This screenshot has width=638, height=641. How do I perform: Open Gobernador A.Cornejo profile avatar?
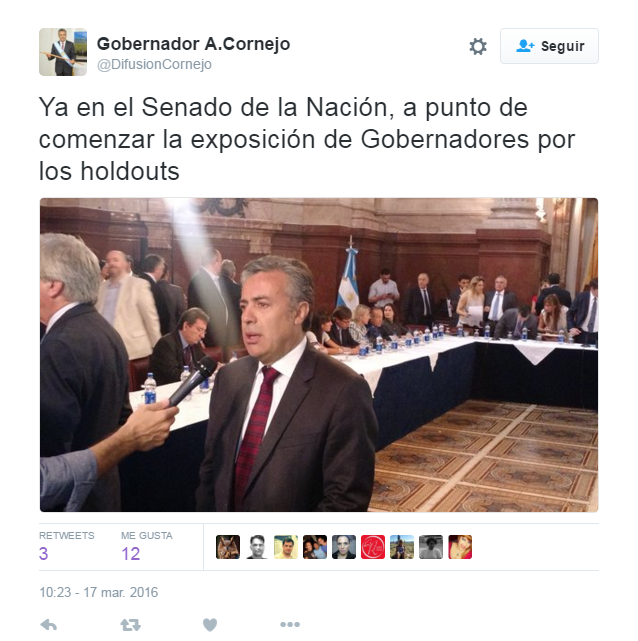tap(63, 52)
